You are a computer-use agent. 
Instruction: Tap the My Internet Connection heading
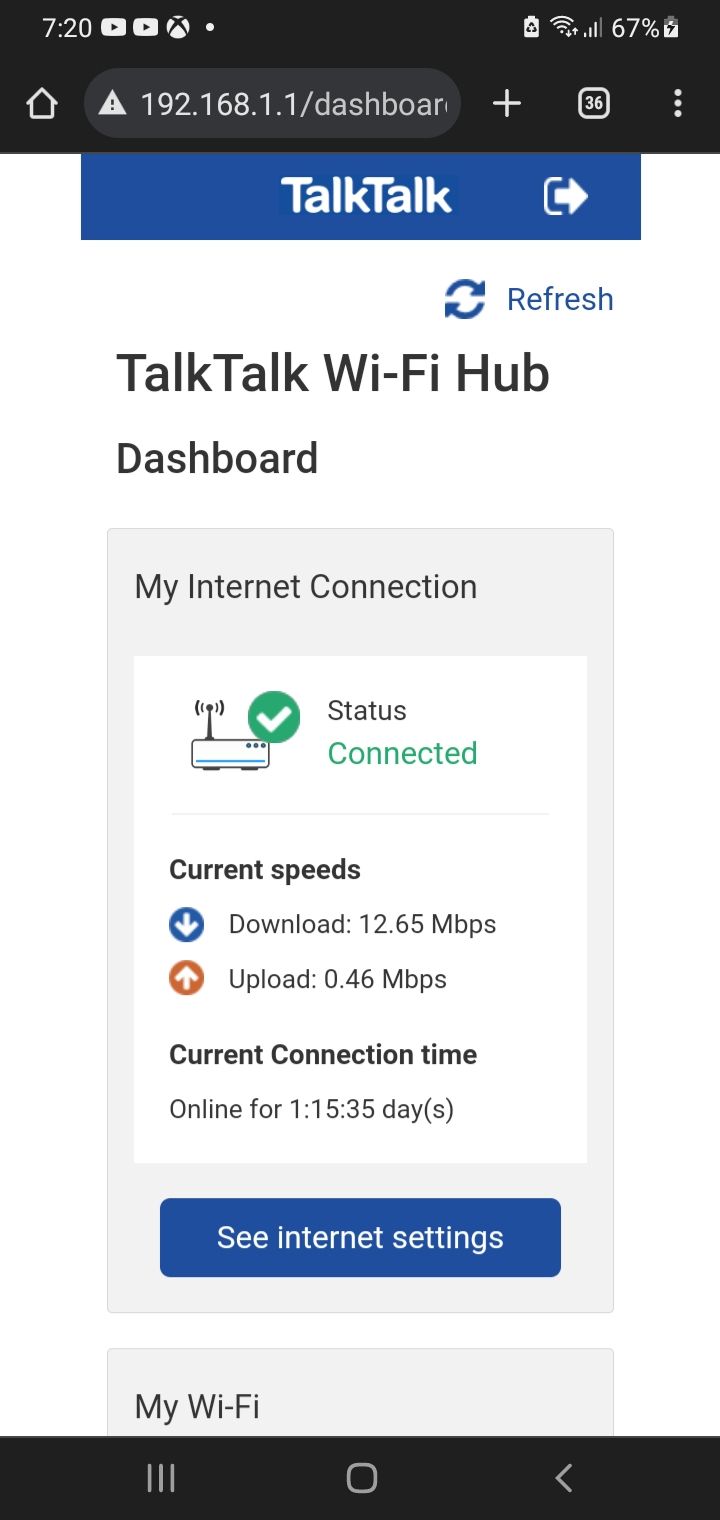(306, 587)
